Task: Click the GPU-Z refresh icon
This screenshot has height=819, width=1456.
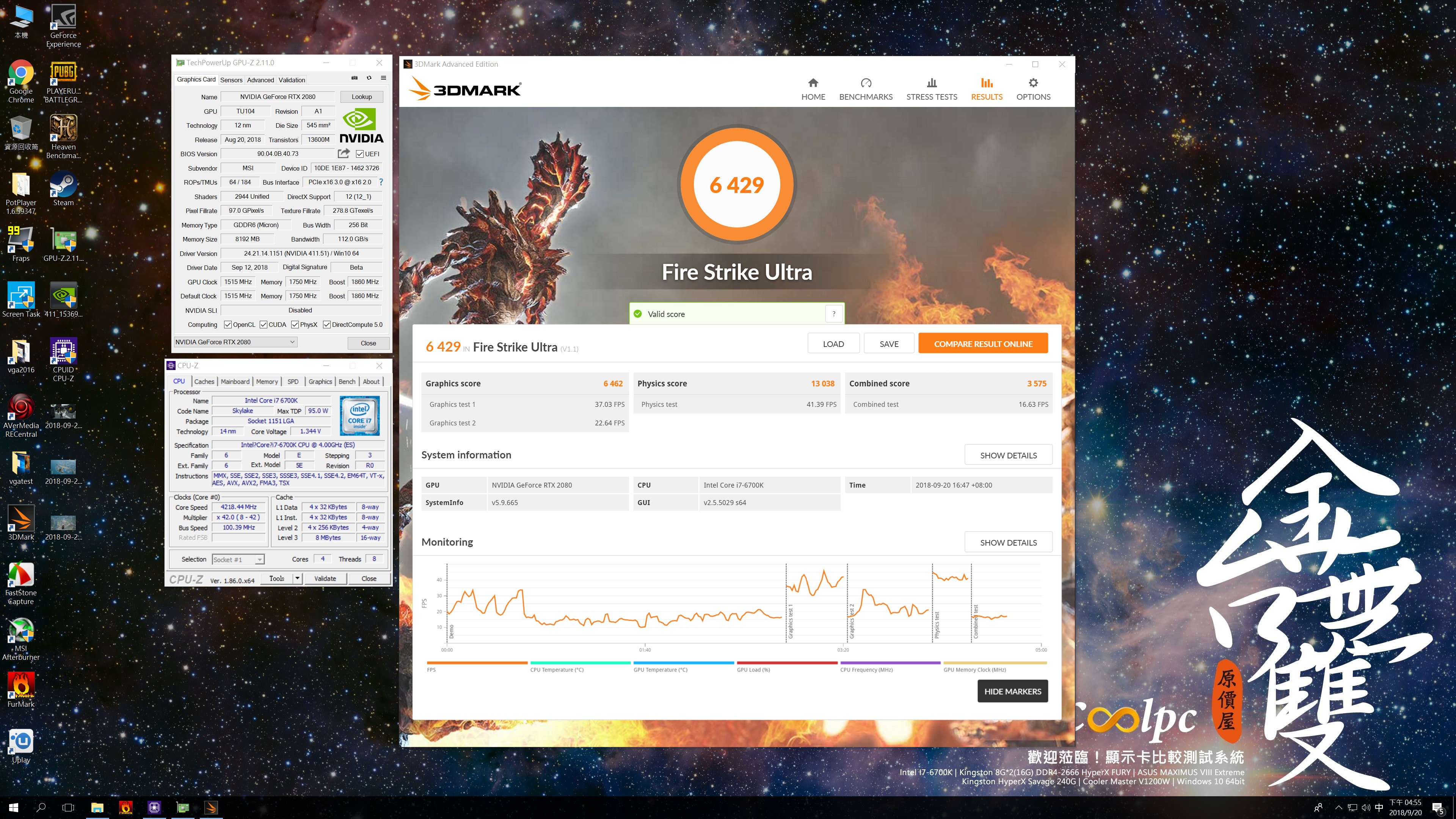Action: (x=369, y=78)
